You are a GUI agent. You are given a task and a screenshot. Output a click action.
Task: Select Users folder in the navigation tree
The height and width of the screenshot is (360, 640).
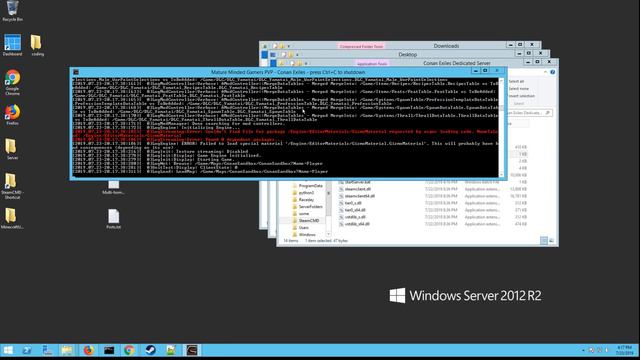pos(301,227)
